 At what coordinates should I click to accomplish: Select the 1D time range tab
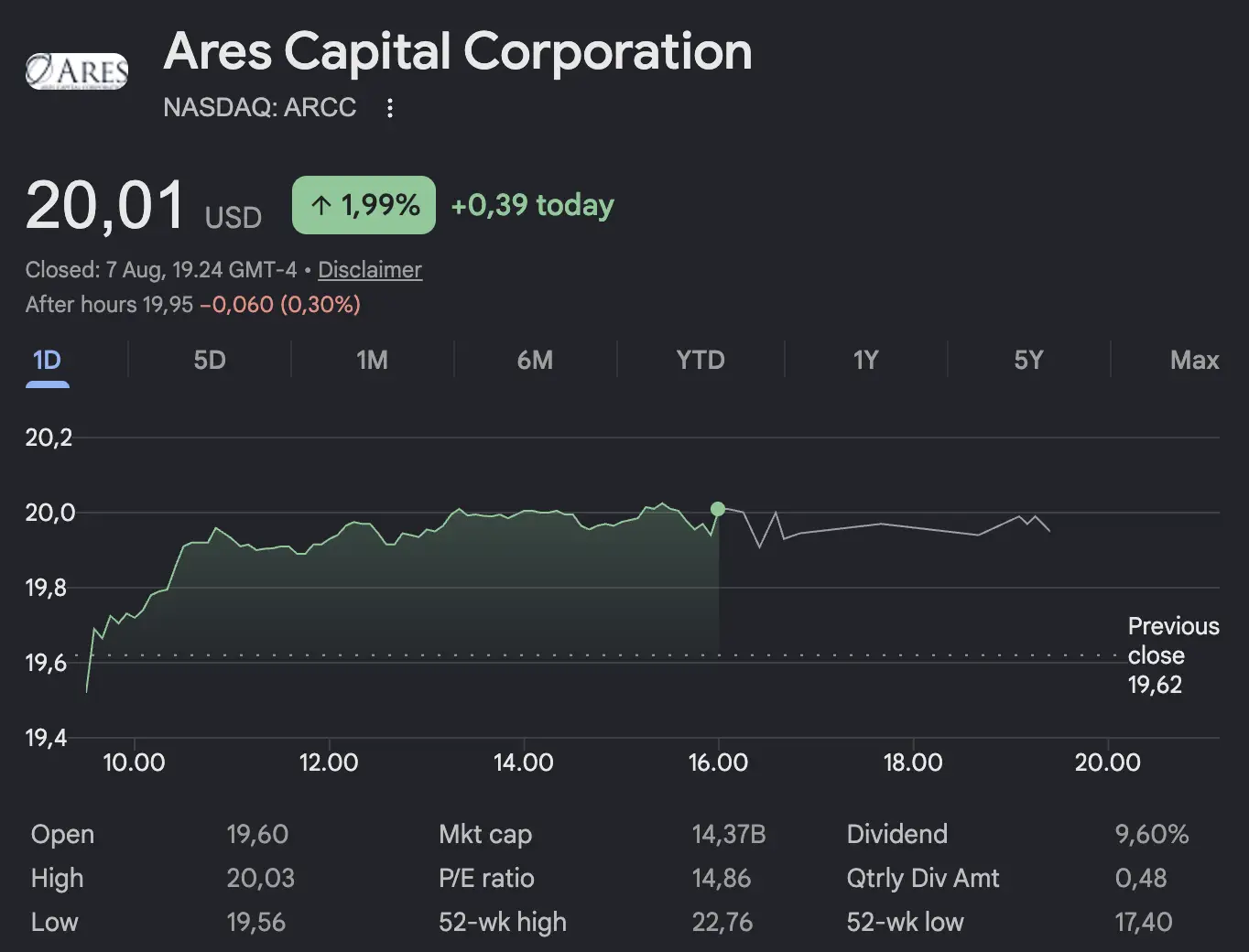click(47, 361)
